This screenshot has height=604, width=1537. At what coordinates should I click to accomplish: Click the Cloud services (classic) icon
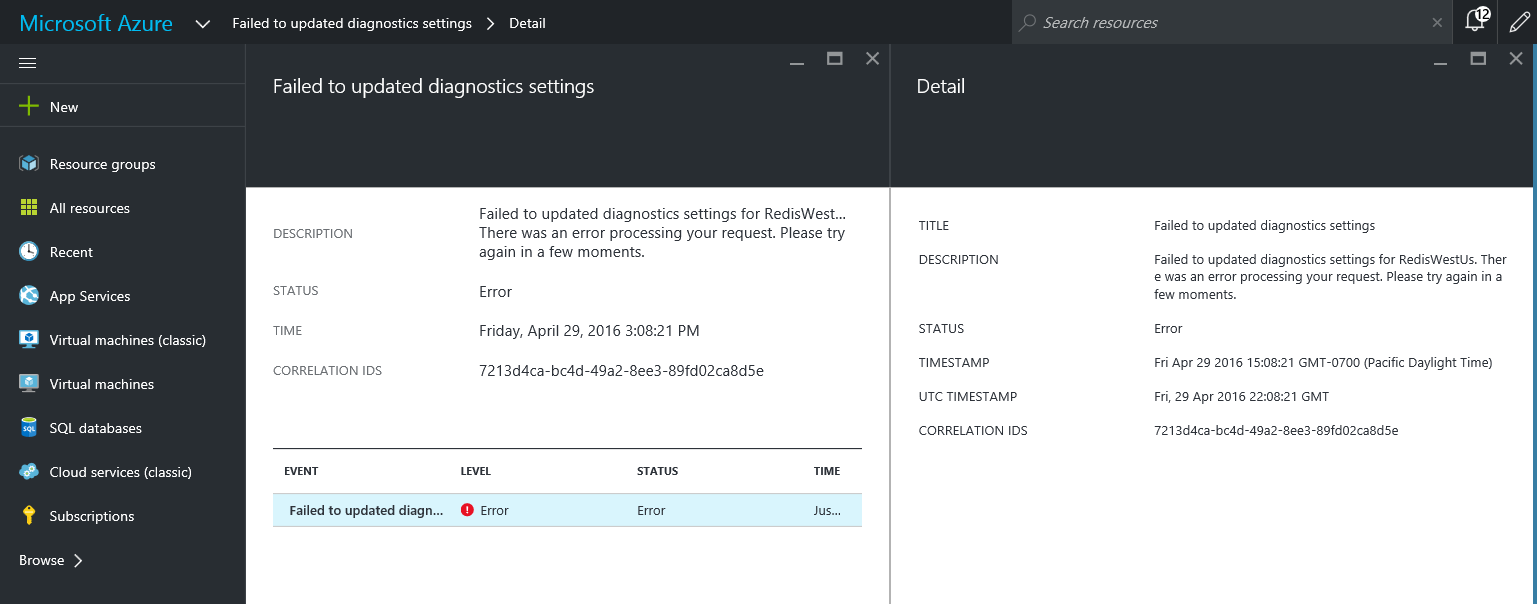point(29,472)
